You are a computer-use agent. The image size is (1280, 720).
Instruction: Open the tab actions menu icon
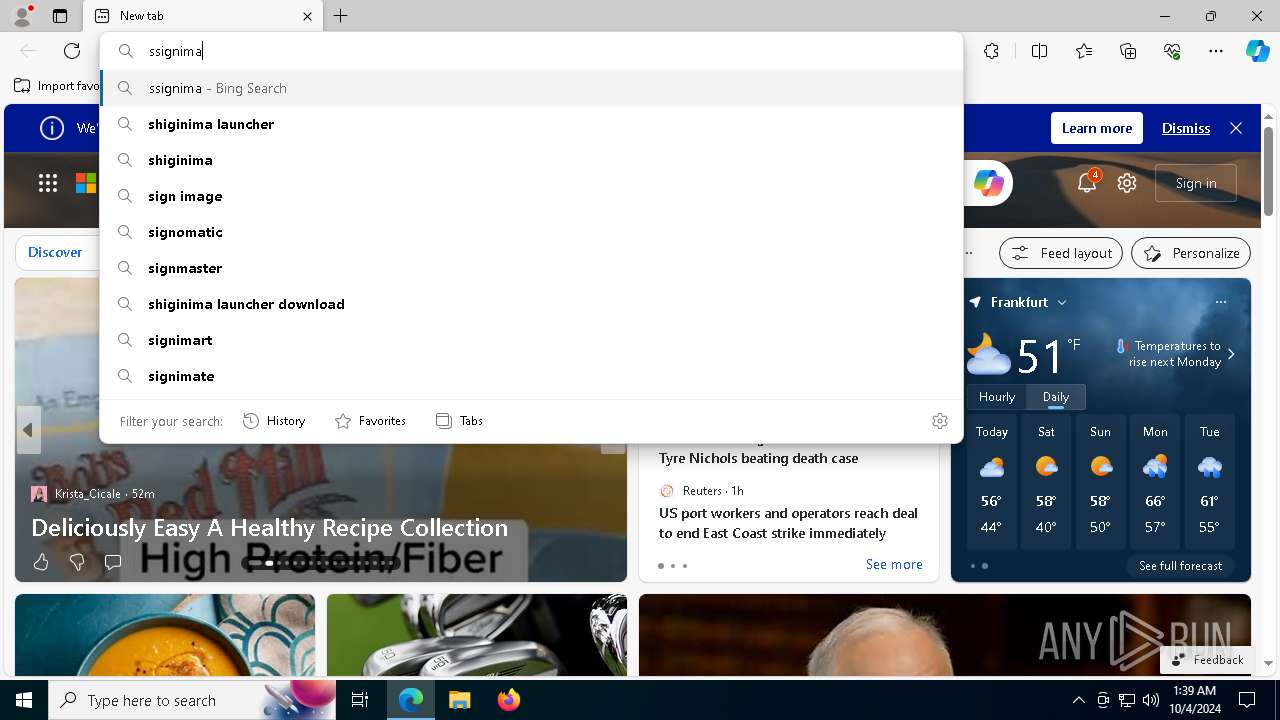(60, 16)
